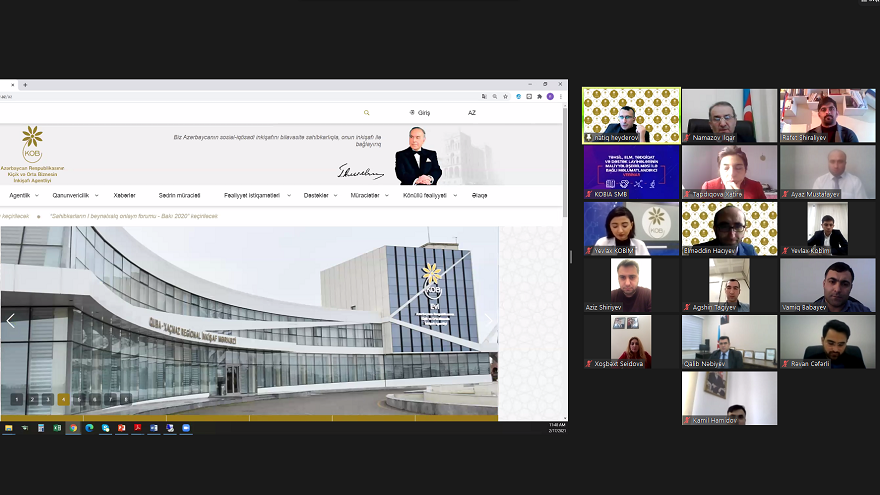Expand the Dəstəklər dropdown menu
Image resolution: width=880 pixels, height=495 pixels.
[319, 195]
